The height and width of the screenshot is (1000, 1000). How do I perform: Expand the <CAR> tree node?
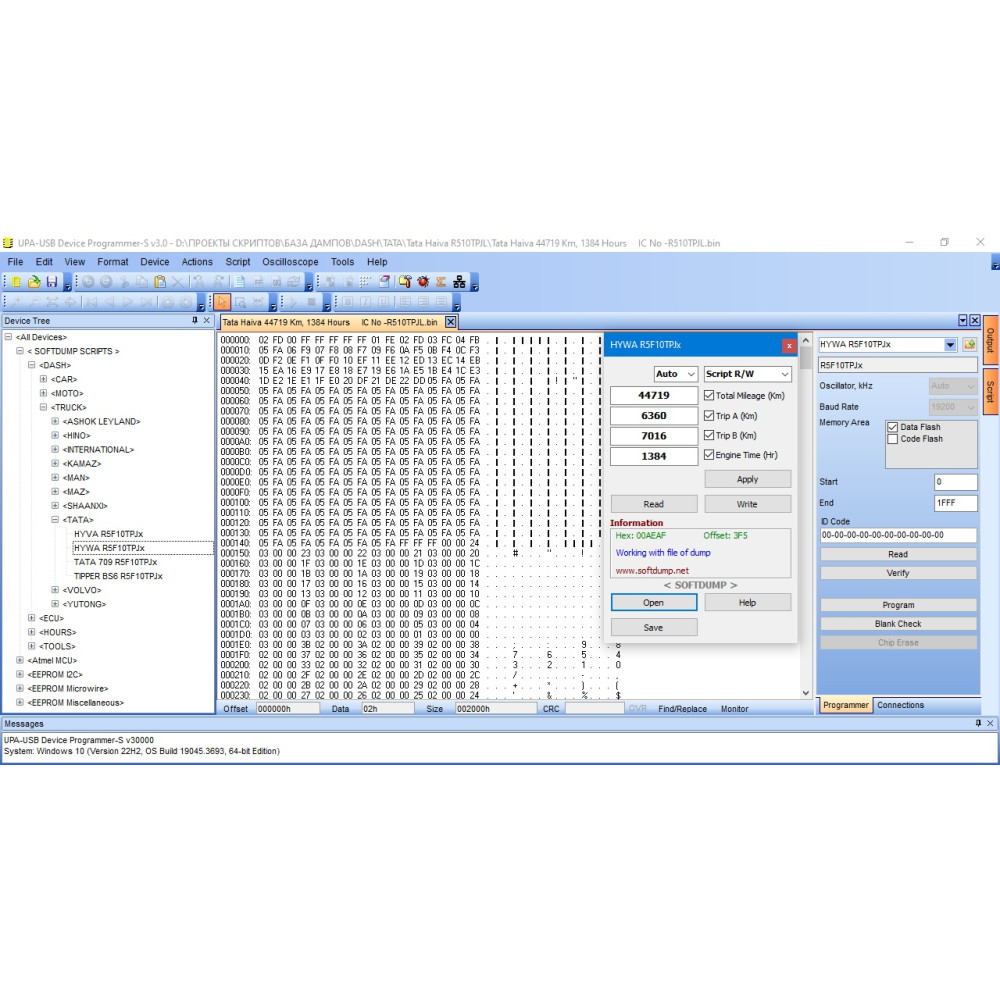click(x=43, y=379)
